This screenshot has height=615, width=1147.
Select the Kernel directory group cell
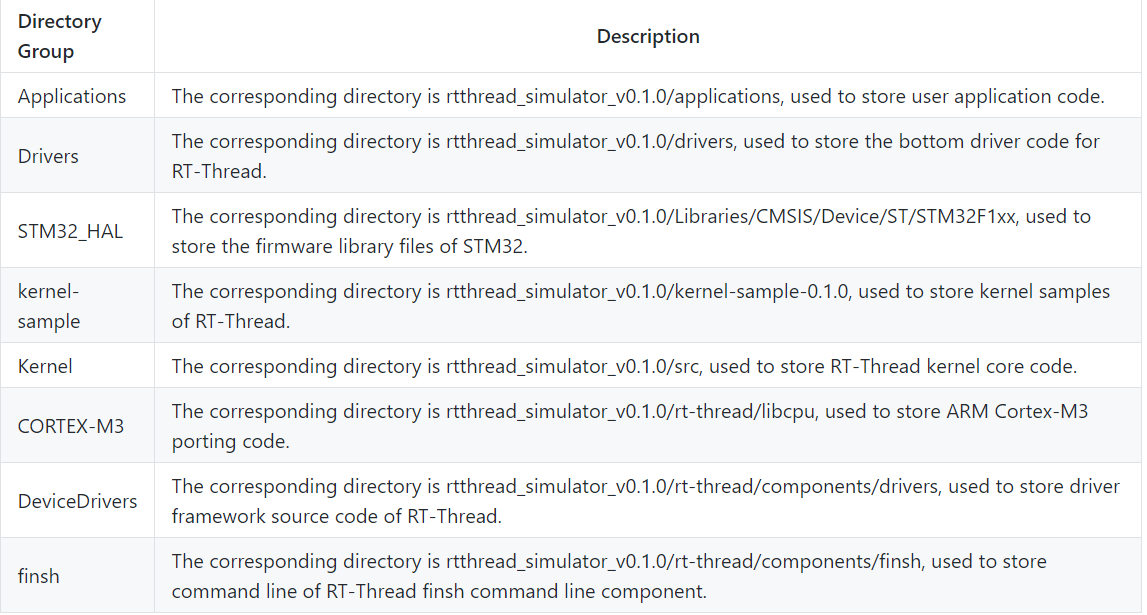click(x=45, y=367)
